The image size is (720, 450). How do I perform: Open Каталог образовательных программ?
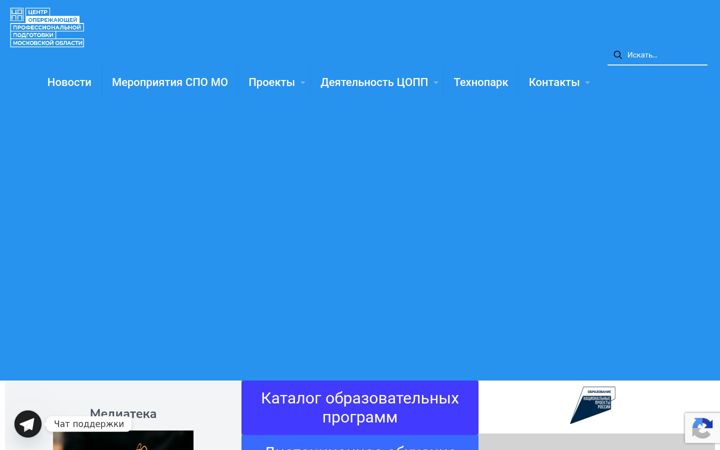tap(360, 408)
